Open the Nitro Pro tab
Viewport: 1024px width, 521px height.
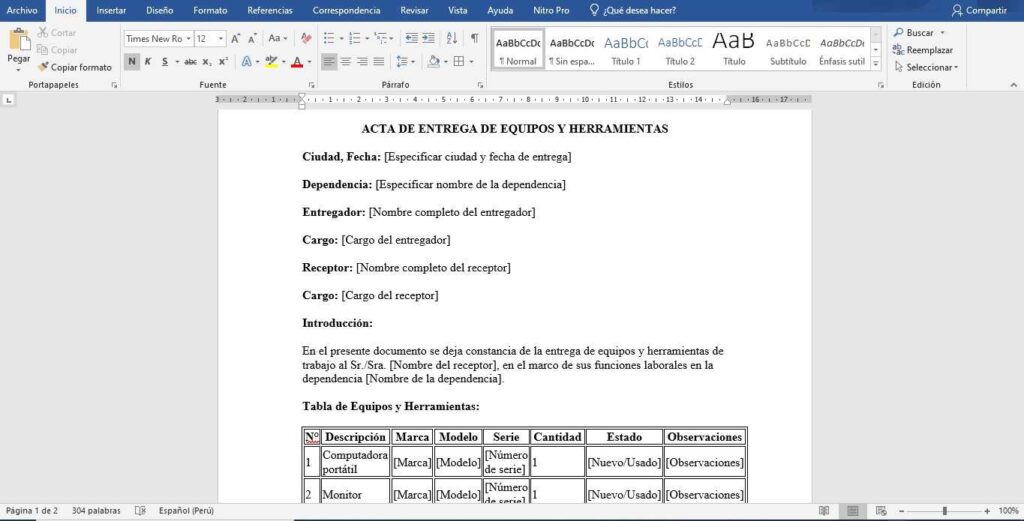tap(551, 10)
